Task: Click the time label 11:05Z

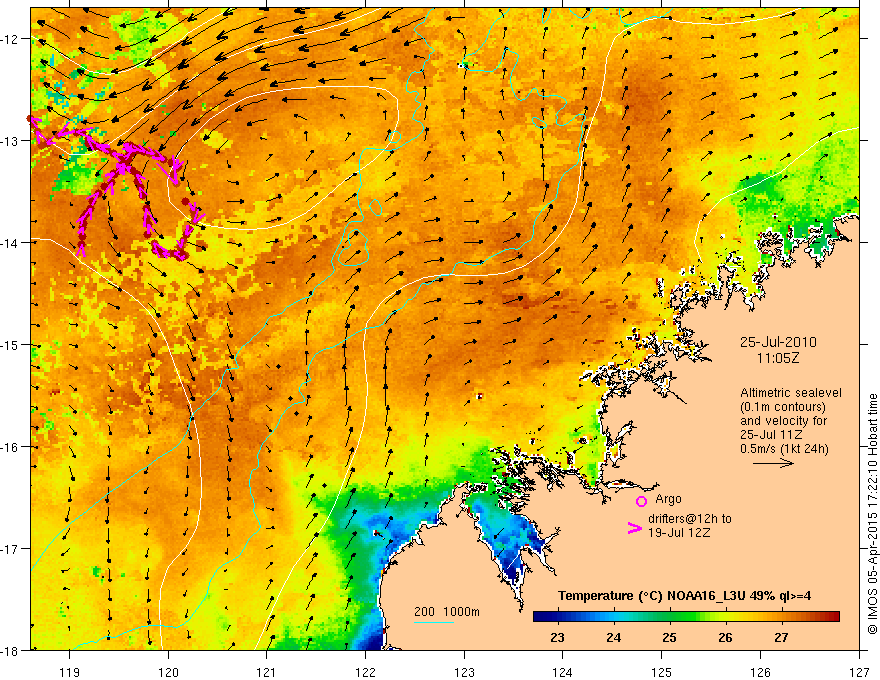Action: point(777,358)
